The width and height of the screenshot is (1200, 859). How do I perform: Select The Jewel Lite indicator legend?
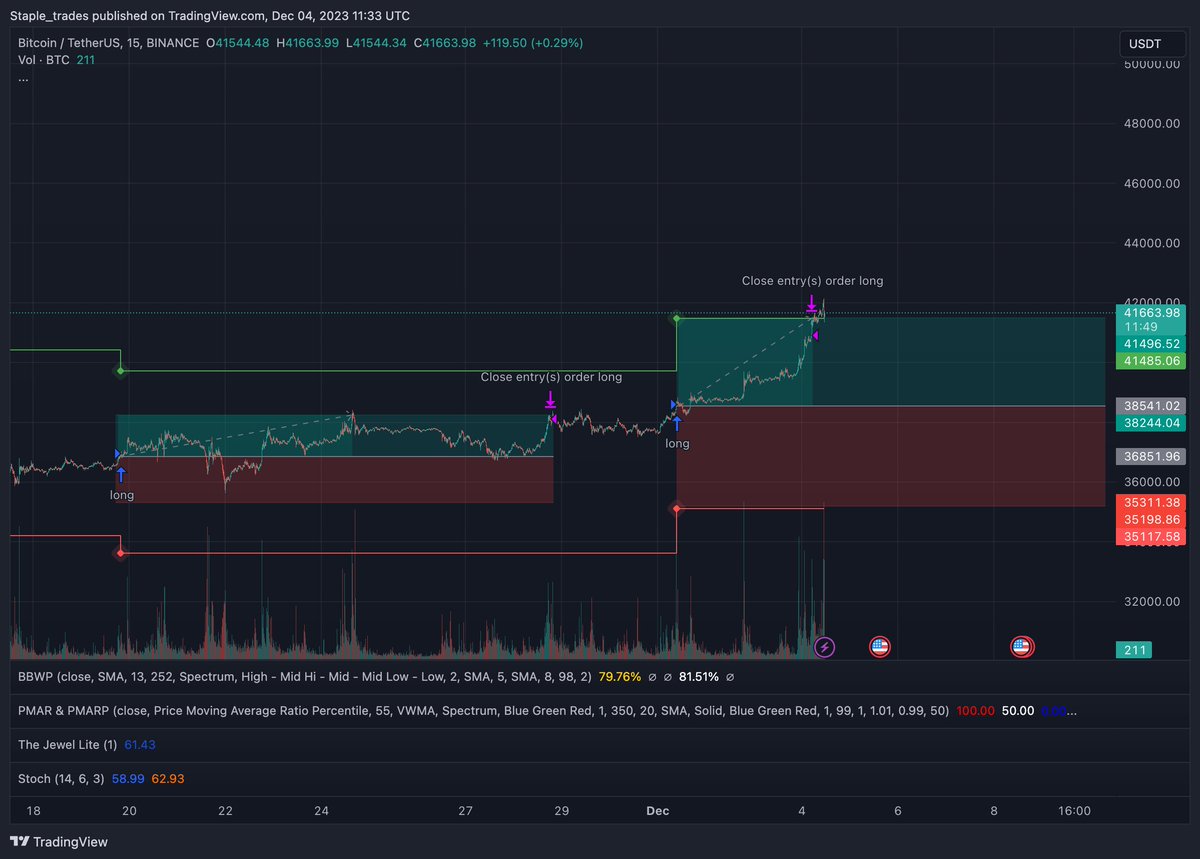point(68,745)
